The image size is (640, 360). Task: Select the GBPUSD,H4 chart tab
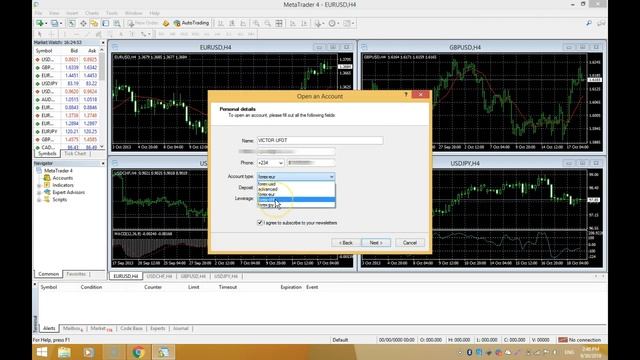pyautogui.click(x=193, y=276)
